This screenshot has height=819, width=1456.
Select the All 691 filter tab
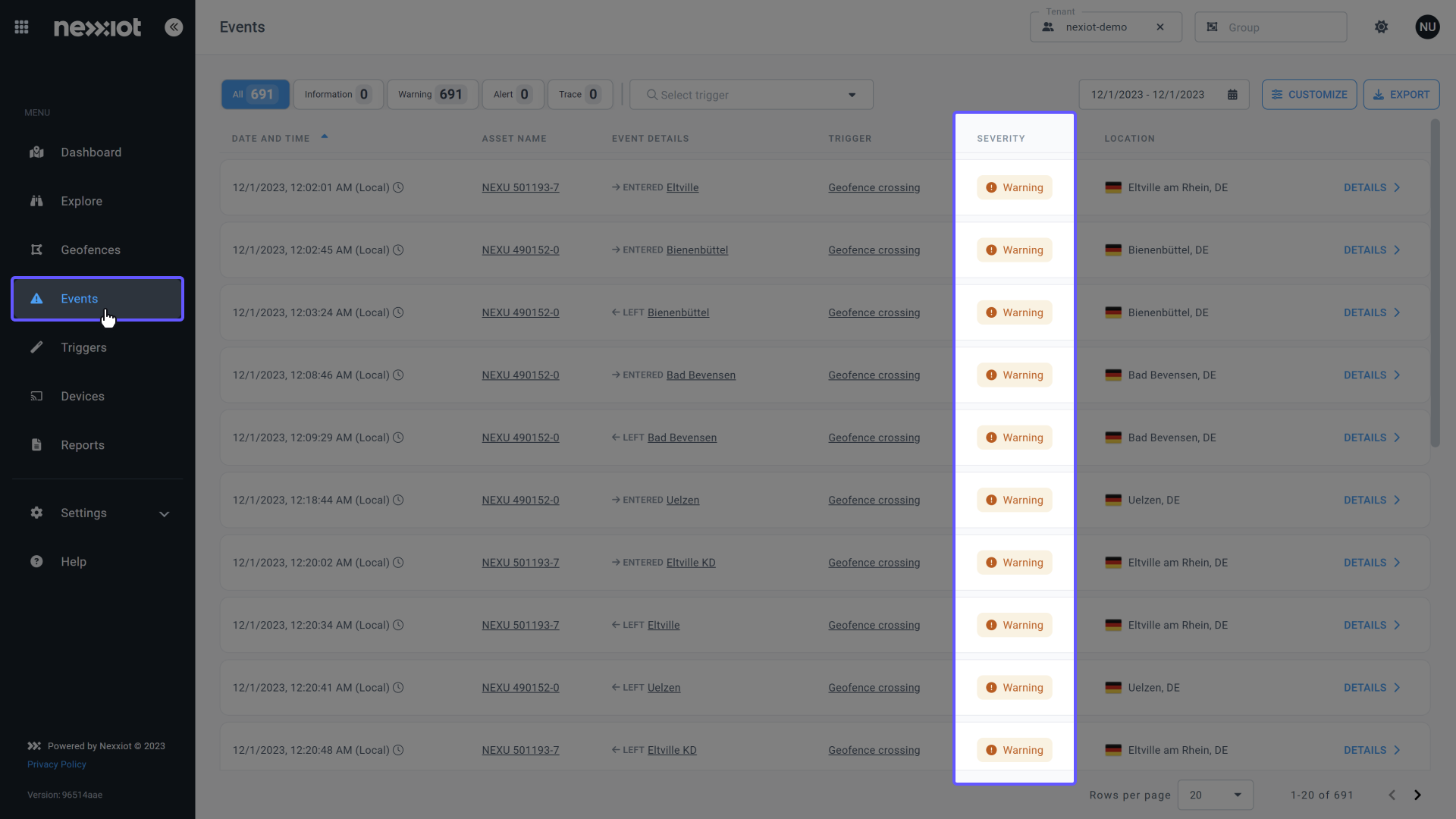255,95
